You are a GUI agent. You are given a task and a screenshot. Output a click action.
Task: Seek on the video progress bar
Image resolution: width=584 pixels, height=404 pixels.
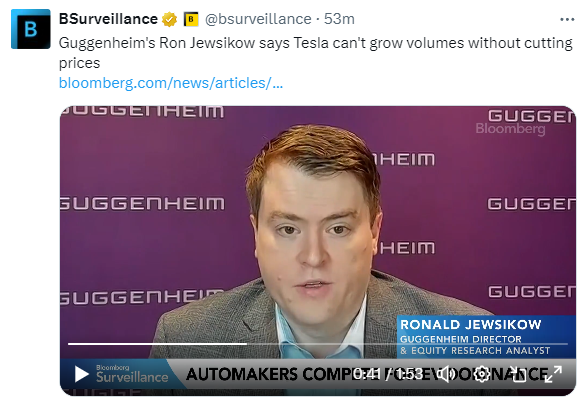(318, 344)
